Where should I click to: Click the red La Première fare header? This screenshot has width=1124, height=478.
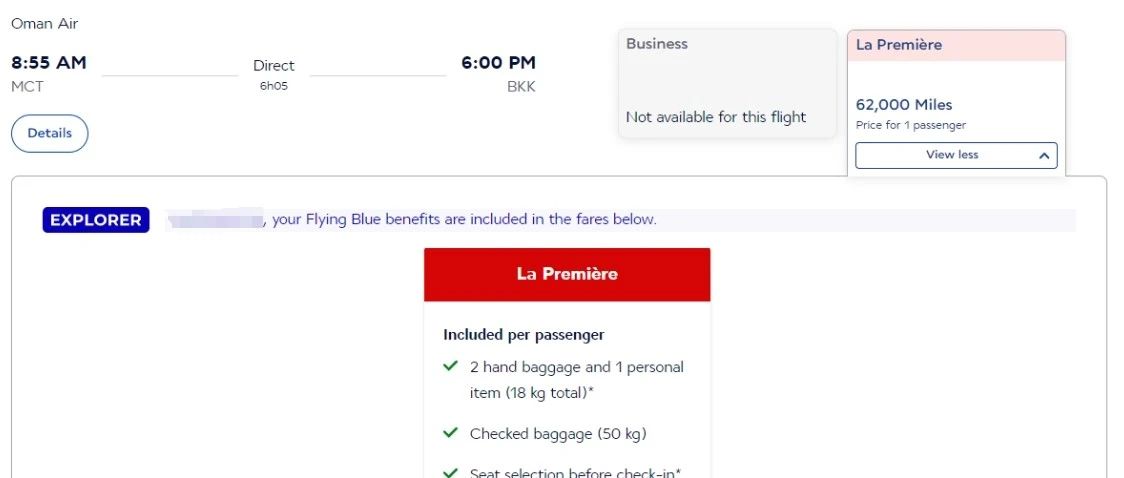coord(567,274)
